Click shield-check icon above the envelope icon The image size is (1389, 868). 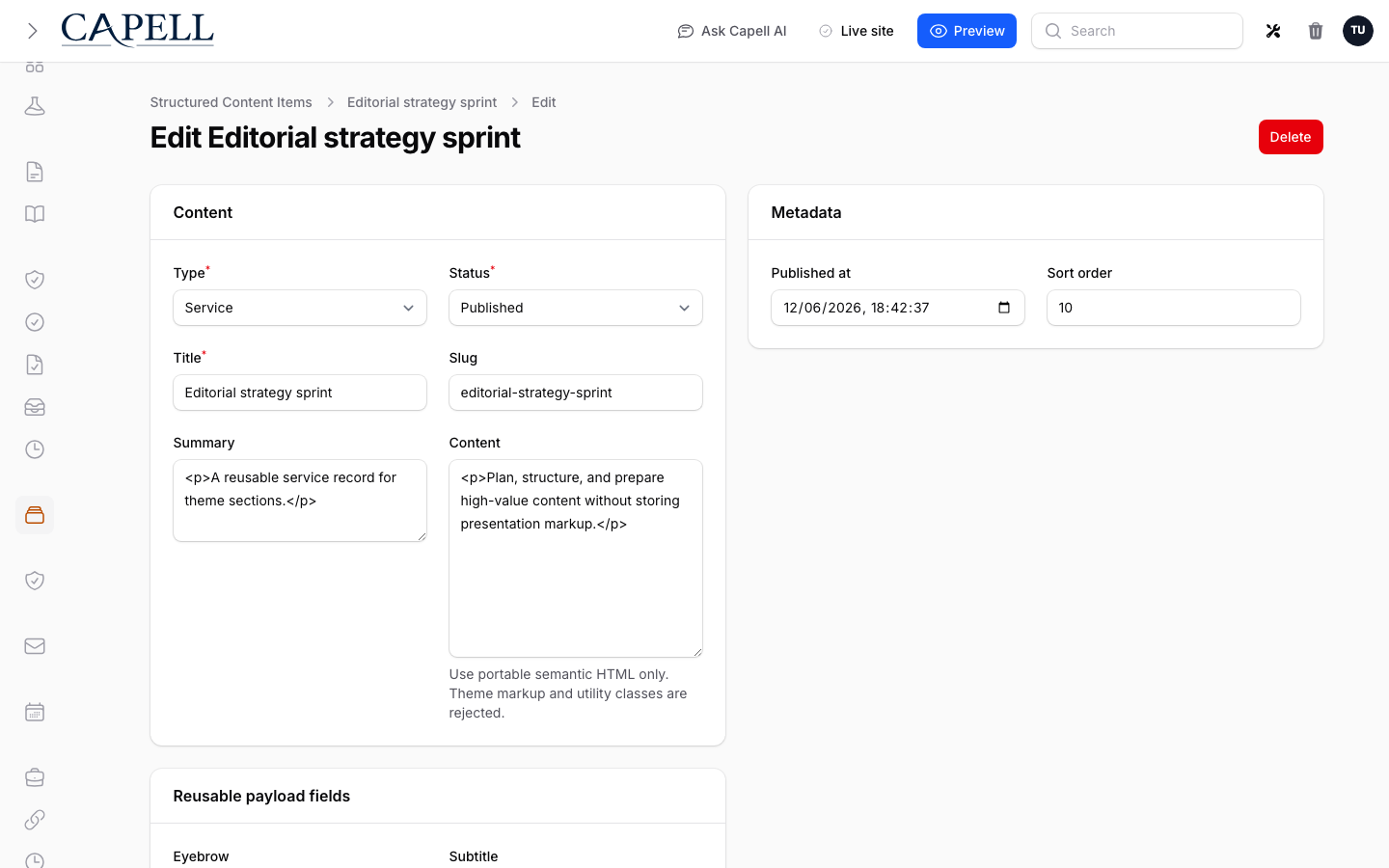click(x=35, y=581)
